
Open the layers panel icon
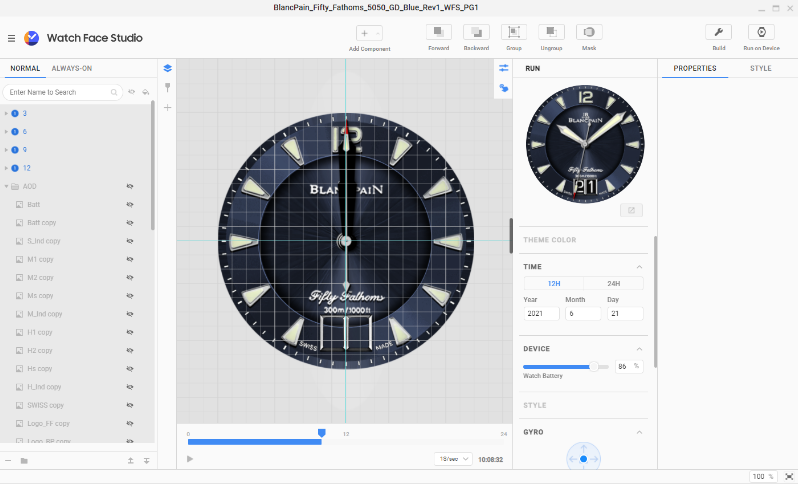tap(167, 68)
